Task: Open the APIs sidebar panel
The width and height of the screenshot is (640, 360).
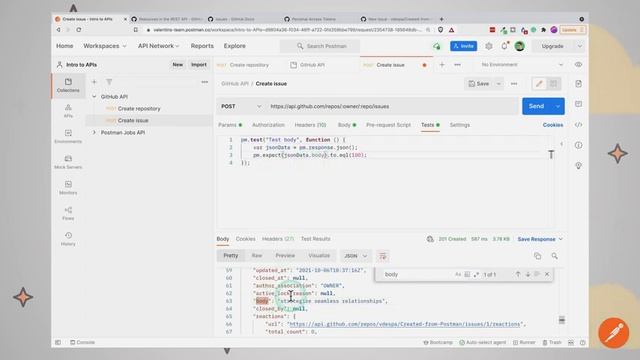Action: tap(68, 111)
